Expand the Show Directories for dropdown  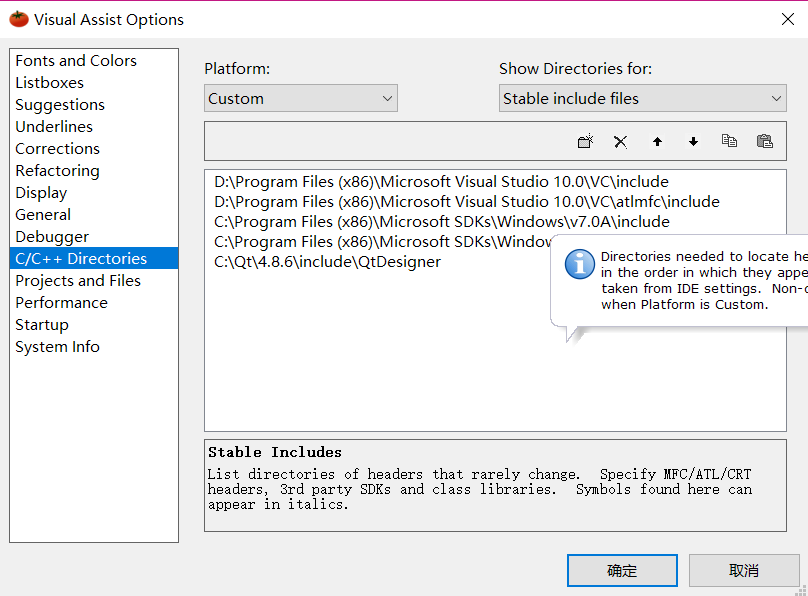(x=642, y=98)
